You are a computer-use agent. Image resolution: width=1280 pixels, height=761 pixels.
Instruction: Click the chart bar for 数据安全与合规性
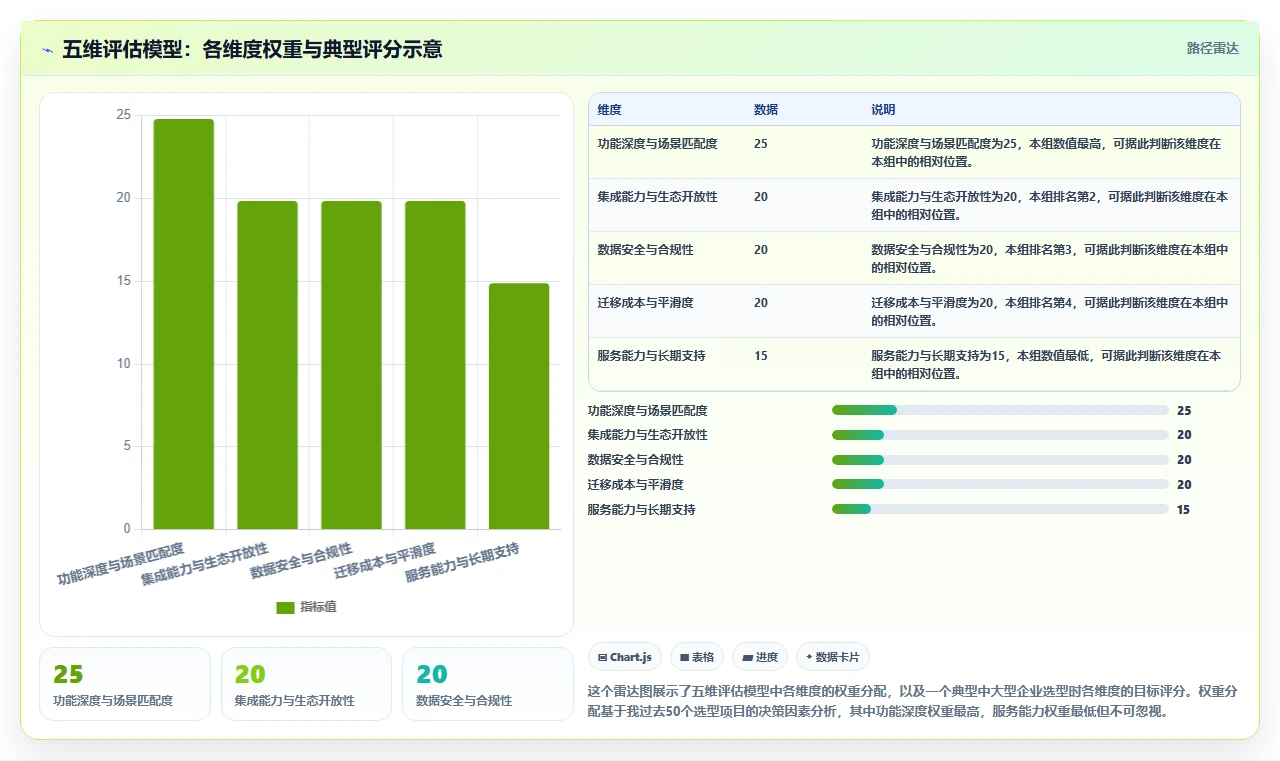click(x=351, y=365)
